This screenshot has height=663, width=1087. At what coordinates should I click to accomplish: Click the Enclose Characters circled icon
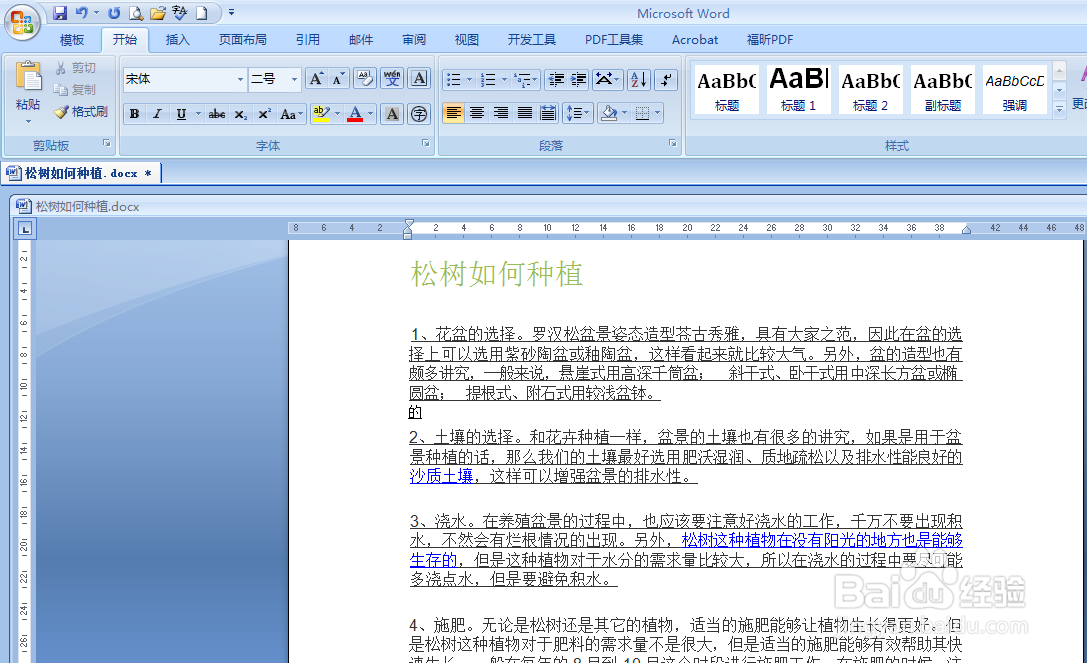[x=418, y=113]
